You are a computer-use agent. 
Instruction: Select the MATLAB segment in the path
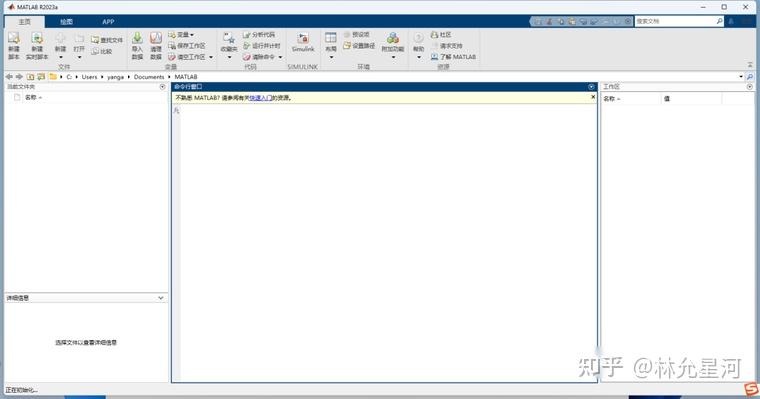186,77
